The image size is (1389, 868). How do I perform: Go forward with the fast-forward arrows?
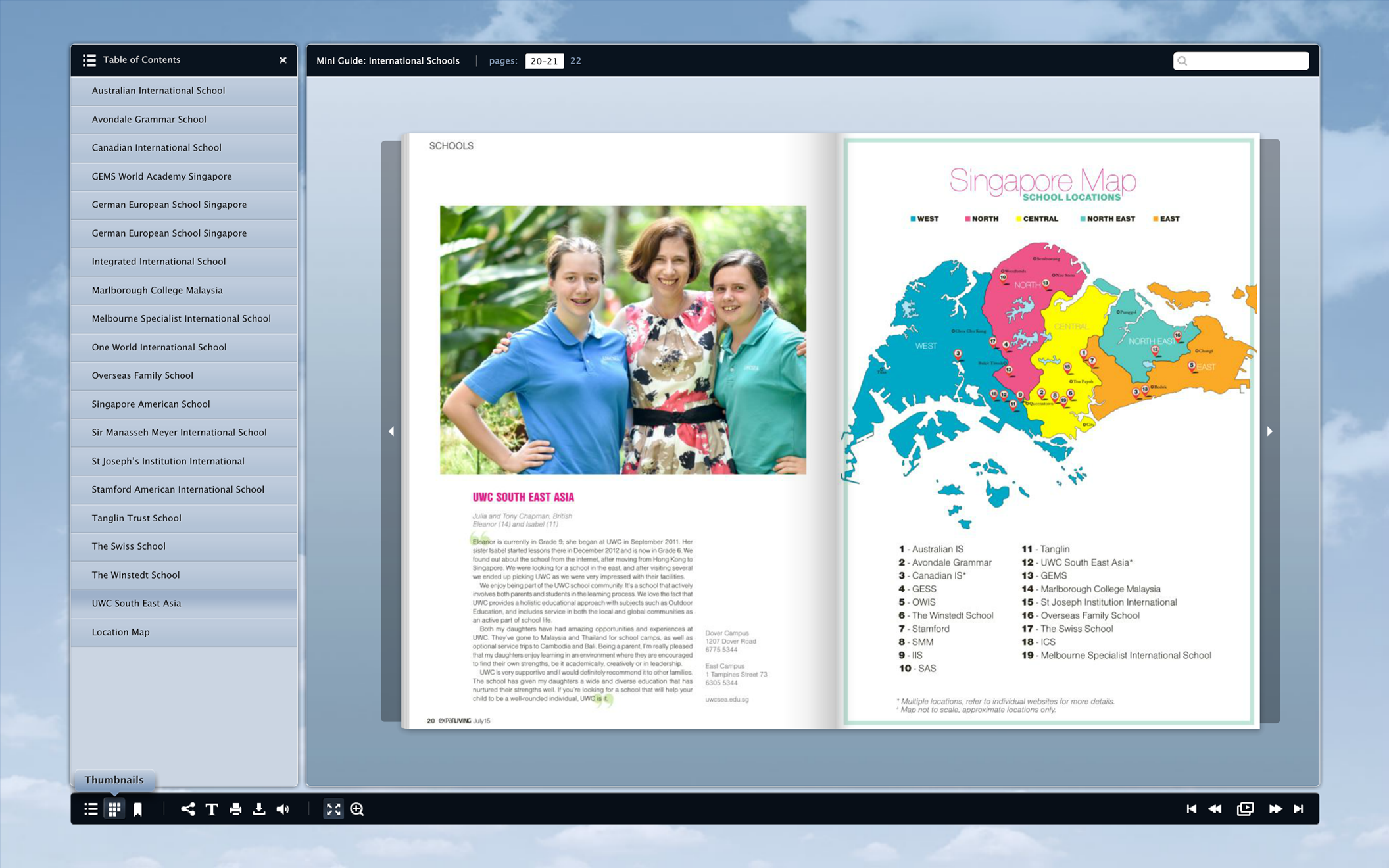(1275, 809)
